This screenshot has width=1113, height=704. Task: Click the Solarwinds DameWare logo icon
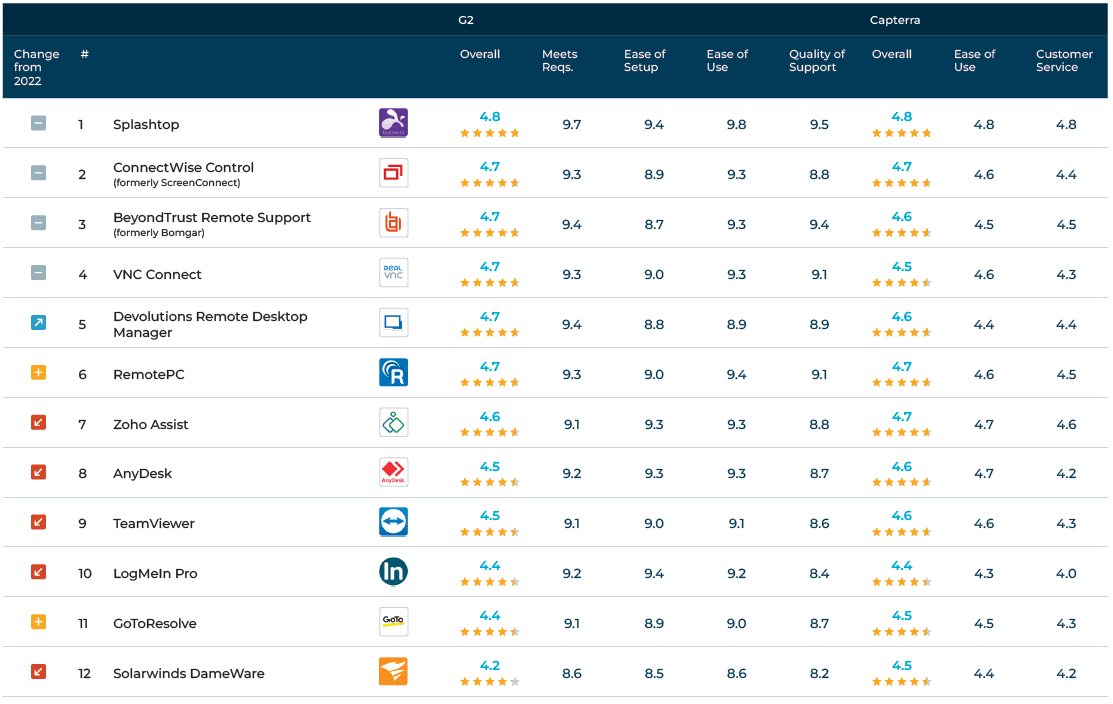point(393,671)
